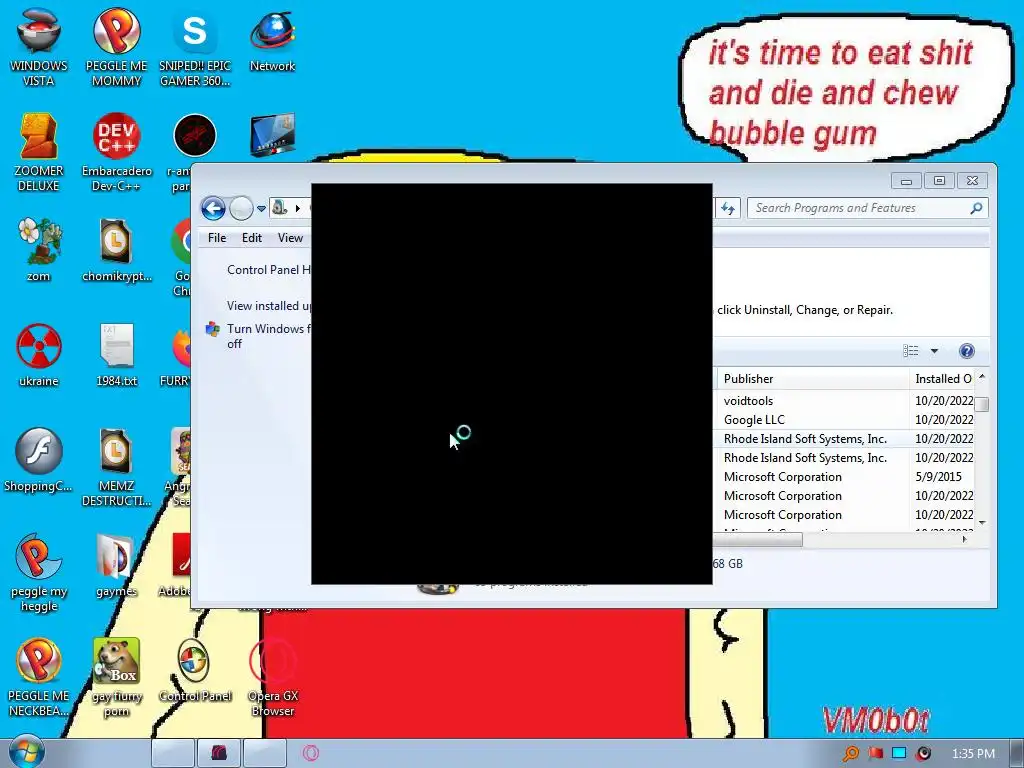This screenshot has height=768, width=1024.
Task: Open Control Panel Home link
Action: pos(268,270)
